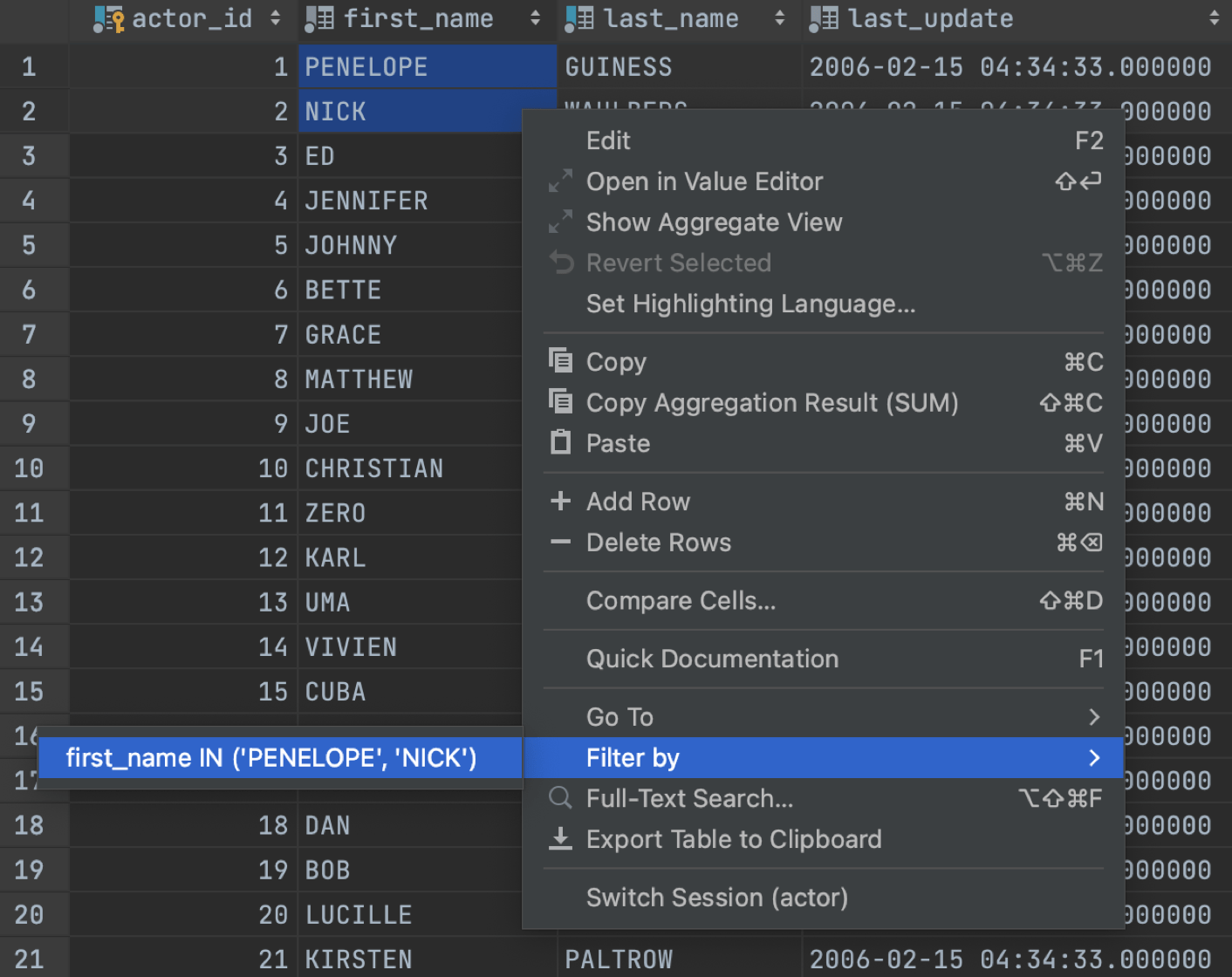Toggle sorting on the actor_id column

(276, 18)
